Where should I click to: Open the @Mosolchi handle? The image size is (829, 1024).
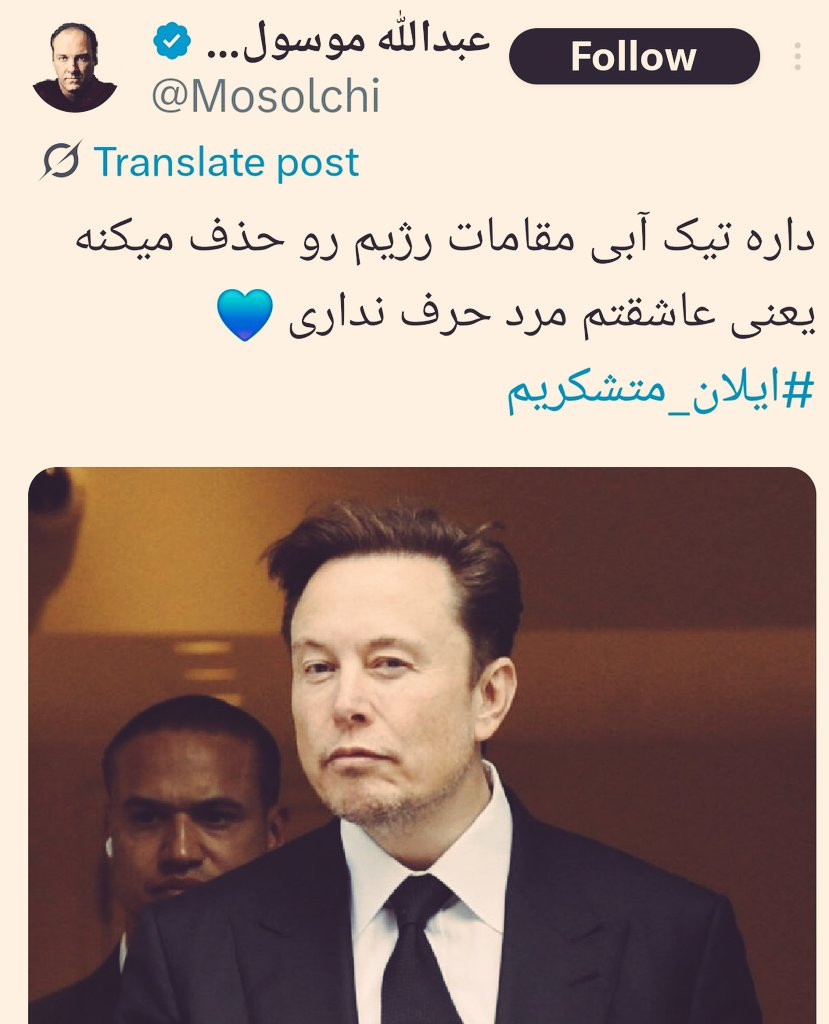coord(265,96)
